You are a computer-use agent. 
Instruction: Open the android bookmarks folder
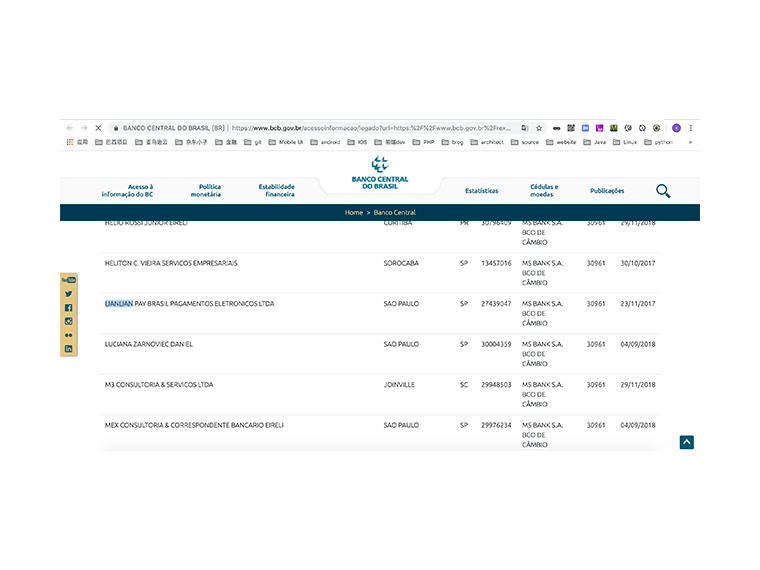[325, 142]
